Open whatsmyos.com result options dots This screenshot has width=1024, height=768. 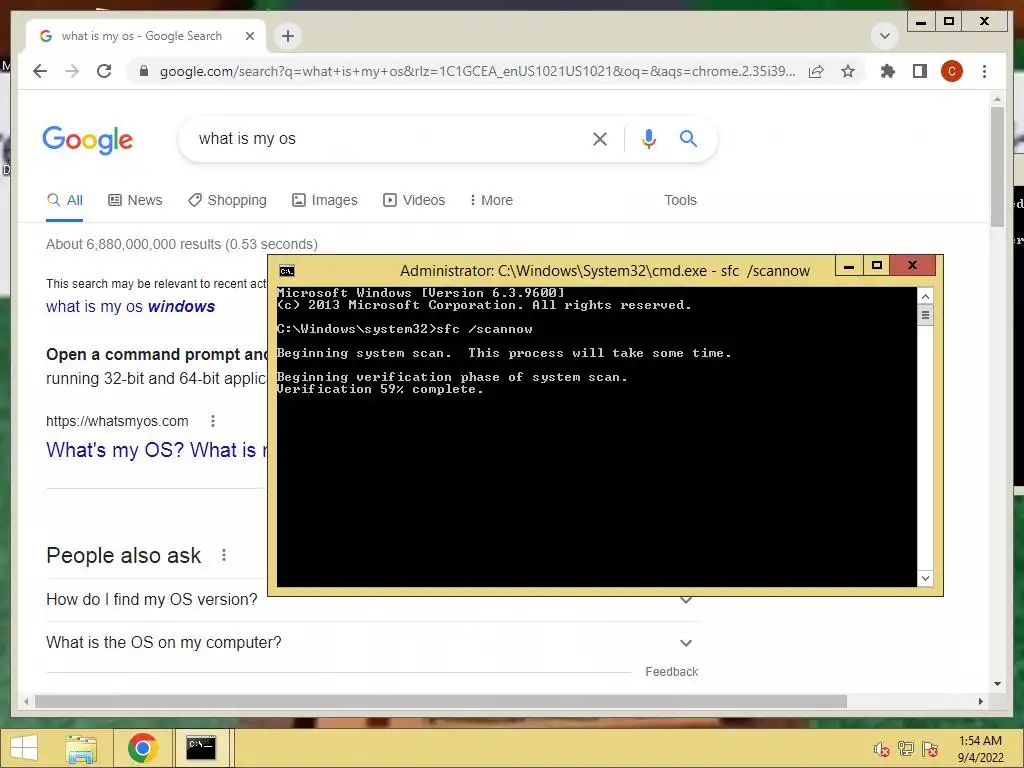coord(212,421)
